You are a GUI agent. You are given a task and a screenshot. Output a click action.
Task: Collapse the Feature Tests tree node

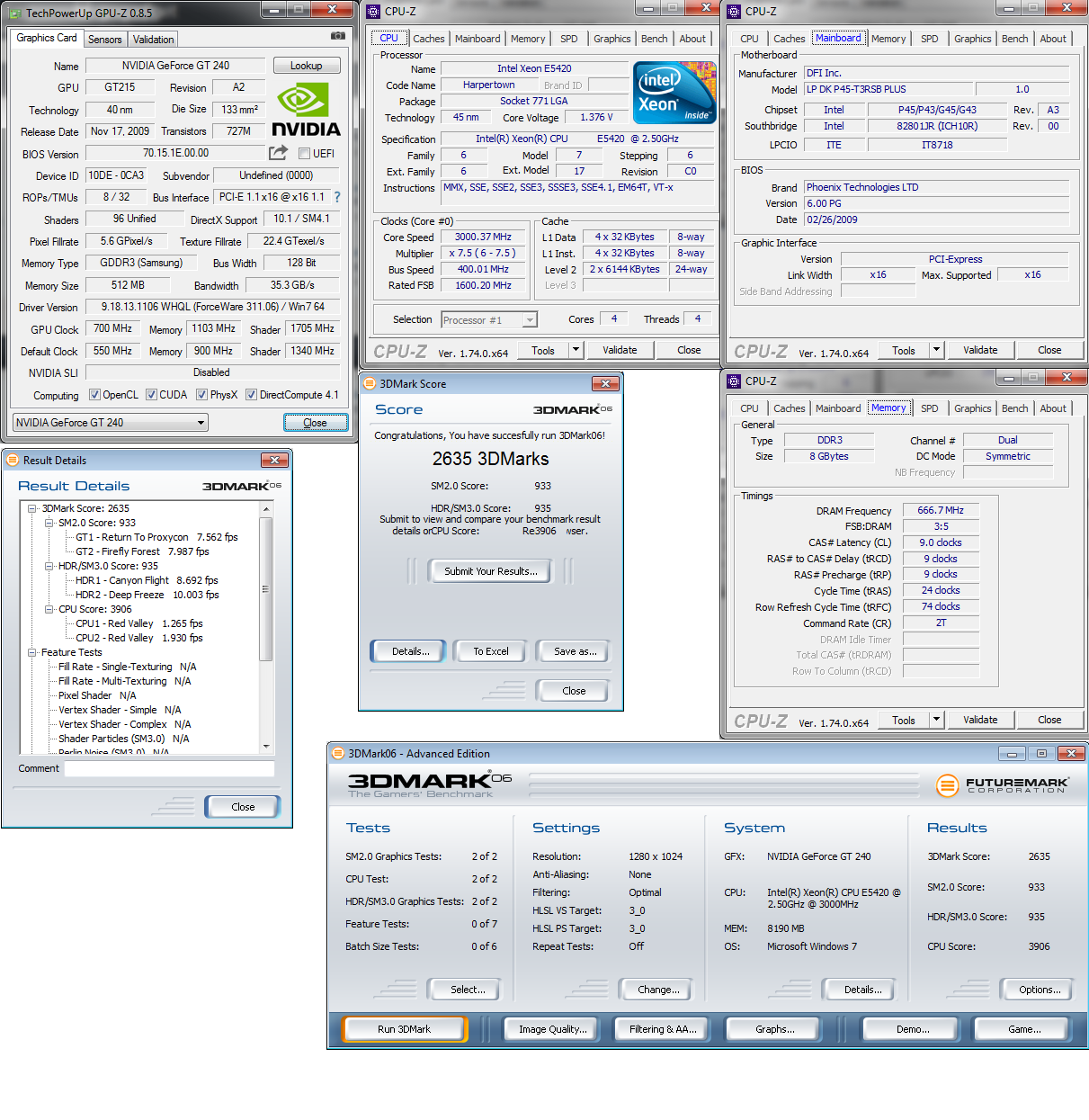pyautogui.click(x=32, y=653)
